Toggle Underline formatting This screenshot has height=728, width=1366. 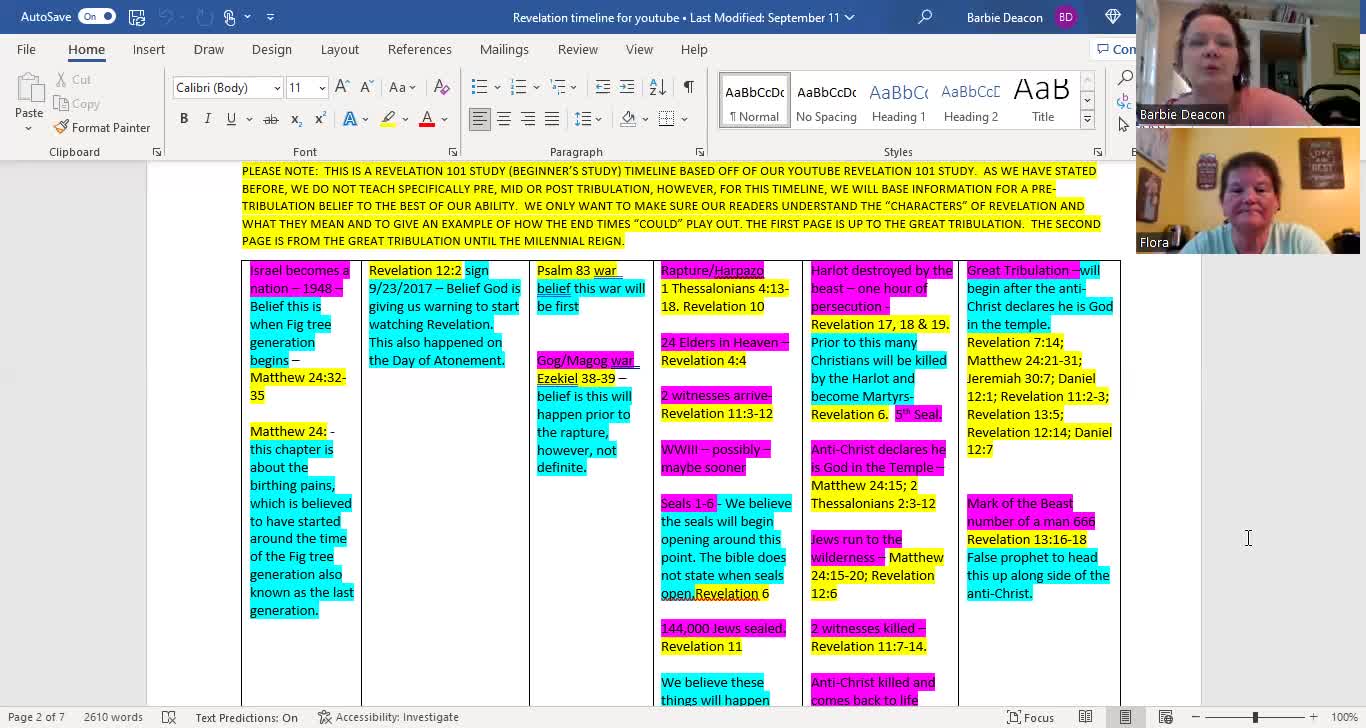coord(231,119)
